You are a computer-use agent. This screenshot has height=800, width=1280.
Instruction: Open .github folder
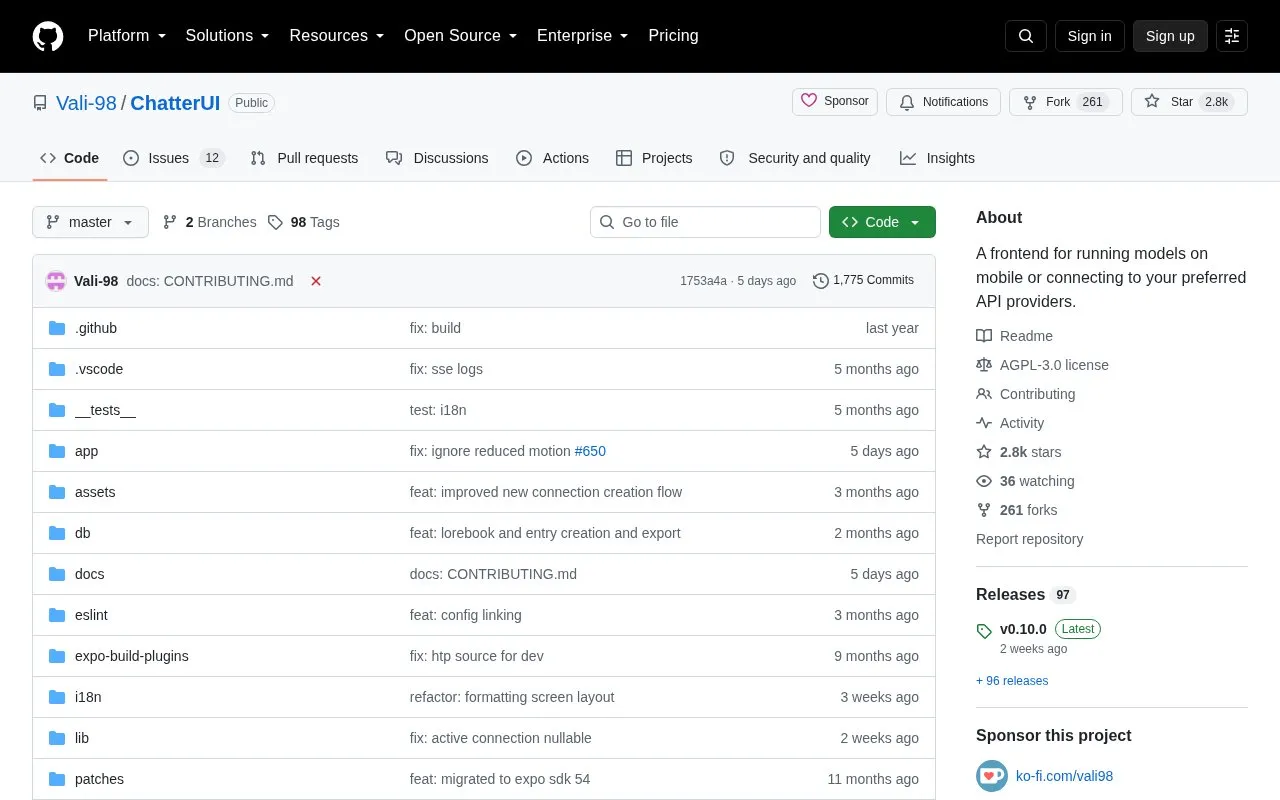[96, 328]
